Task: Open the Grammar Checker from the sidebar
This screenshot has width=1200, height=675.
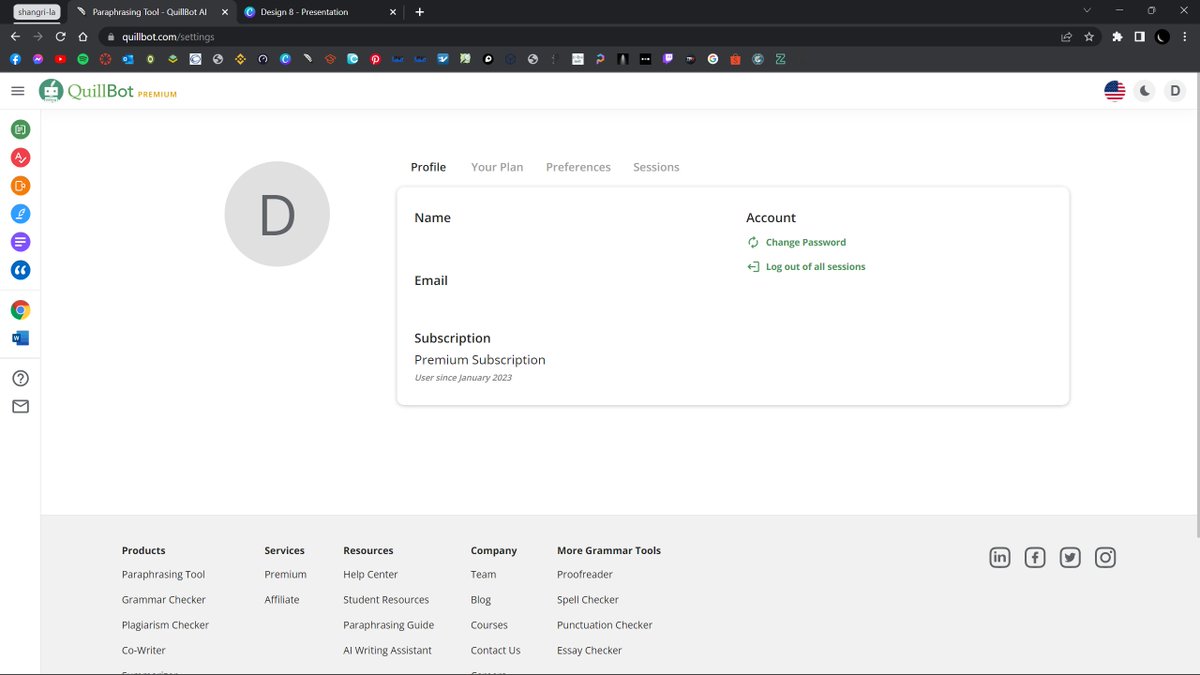Action: (x=20, y=157)
